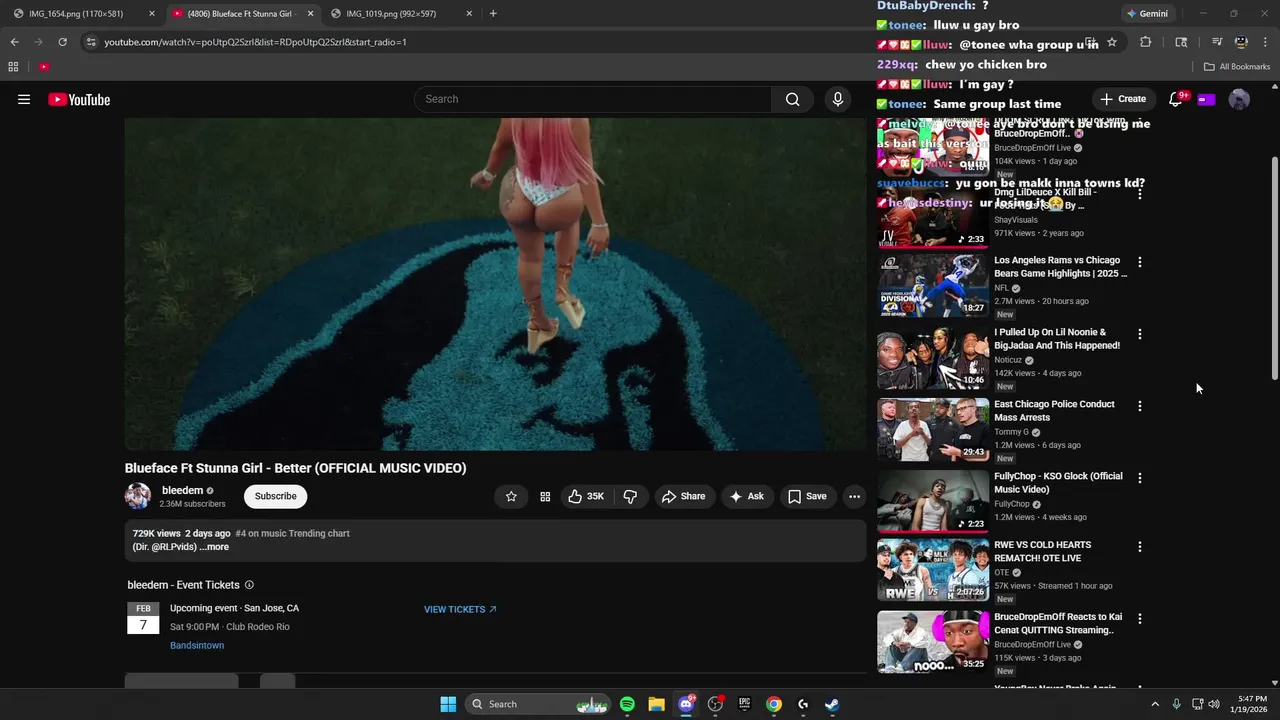Viewport: 1280px width, 720px height.
Task: Open options for BruceDropEmOff Reacts to Kai video
Action: click(1139, 619)
